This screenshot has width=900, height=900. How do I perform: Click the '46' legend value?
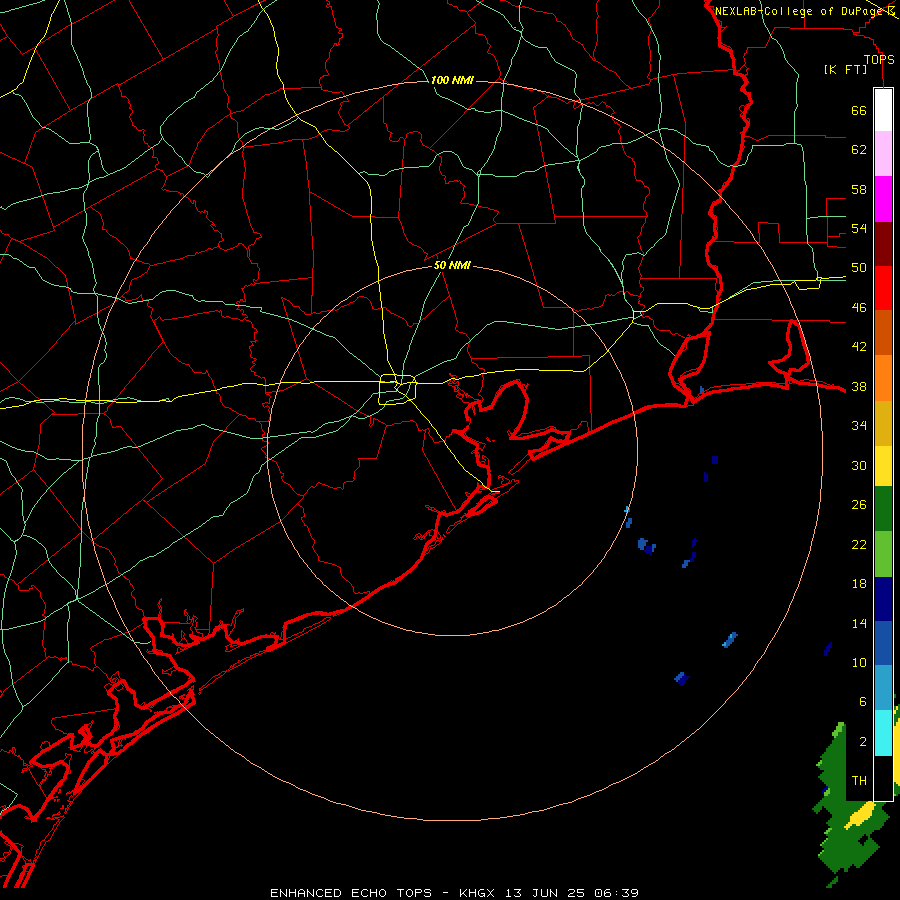[x=859, y=308]
